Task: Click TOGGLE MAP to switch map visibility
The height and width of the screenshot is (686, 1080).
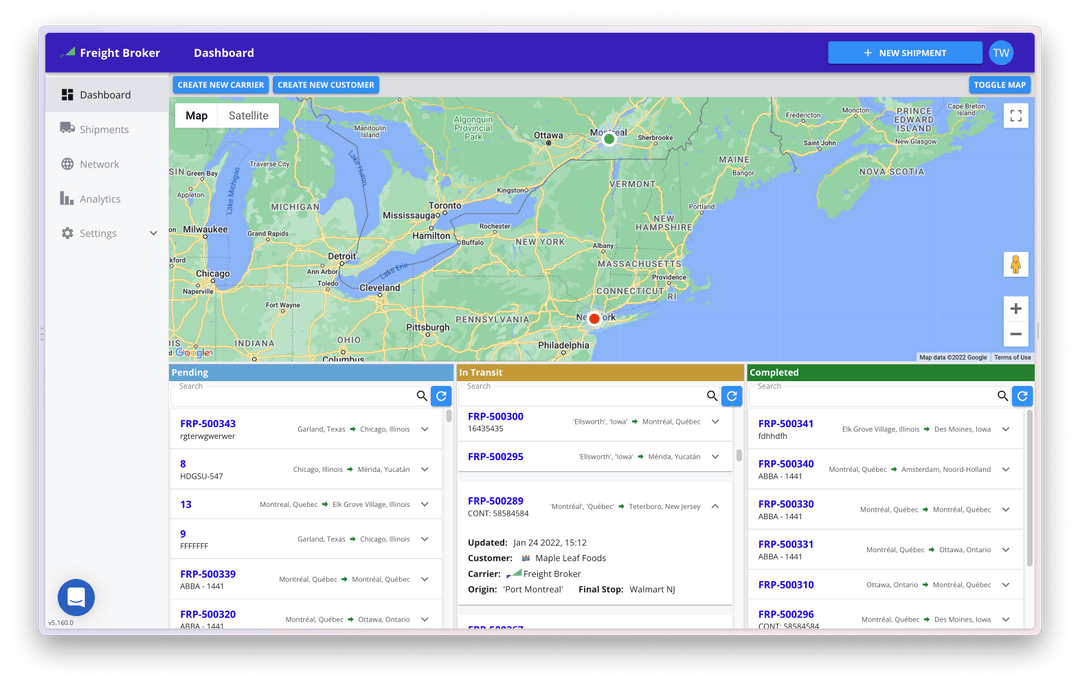Action: pos(1000,85)
